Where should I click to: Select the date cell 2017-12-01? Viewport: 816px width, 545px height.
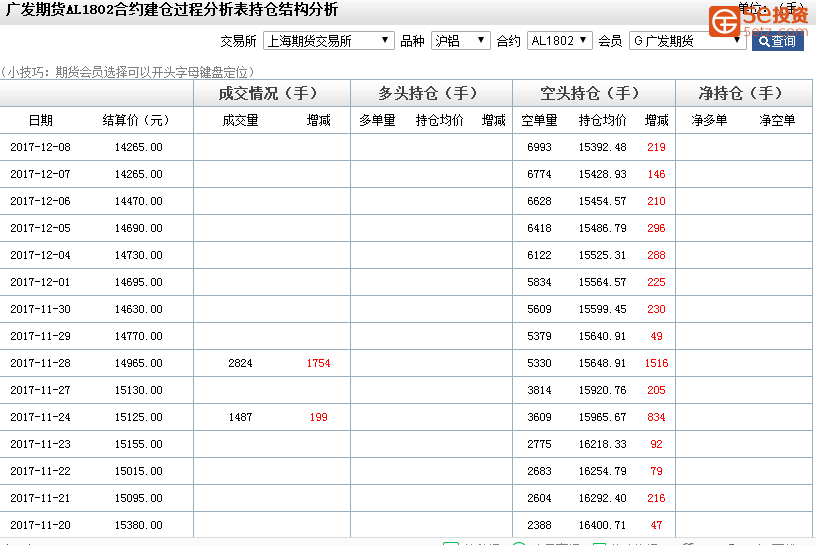coord(40,282)
